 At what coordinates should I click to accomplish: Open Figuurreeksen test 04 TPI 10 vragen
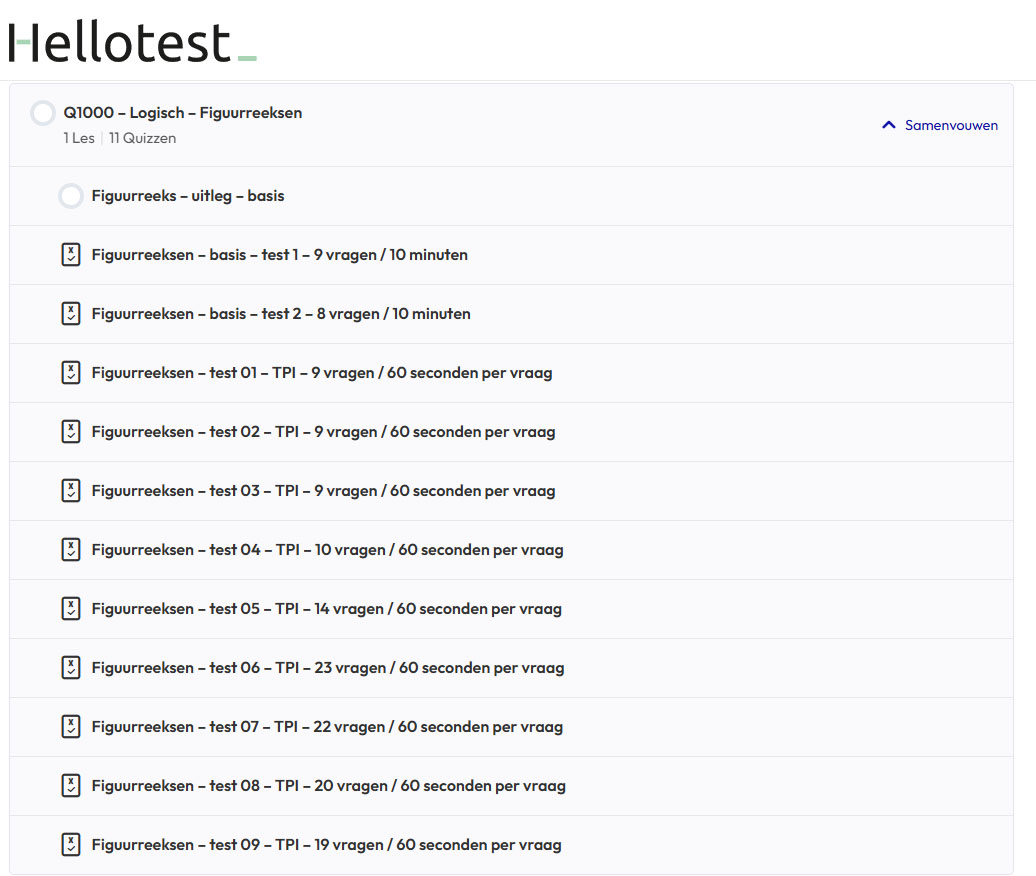(327, 550)
